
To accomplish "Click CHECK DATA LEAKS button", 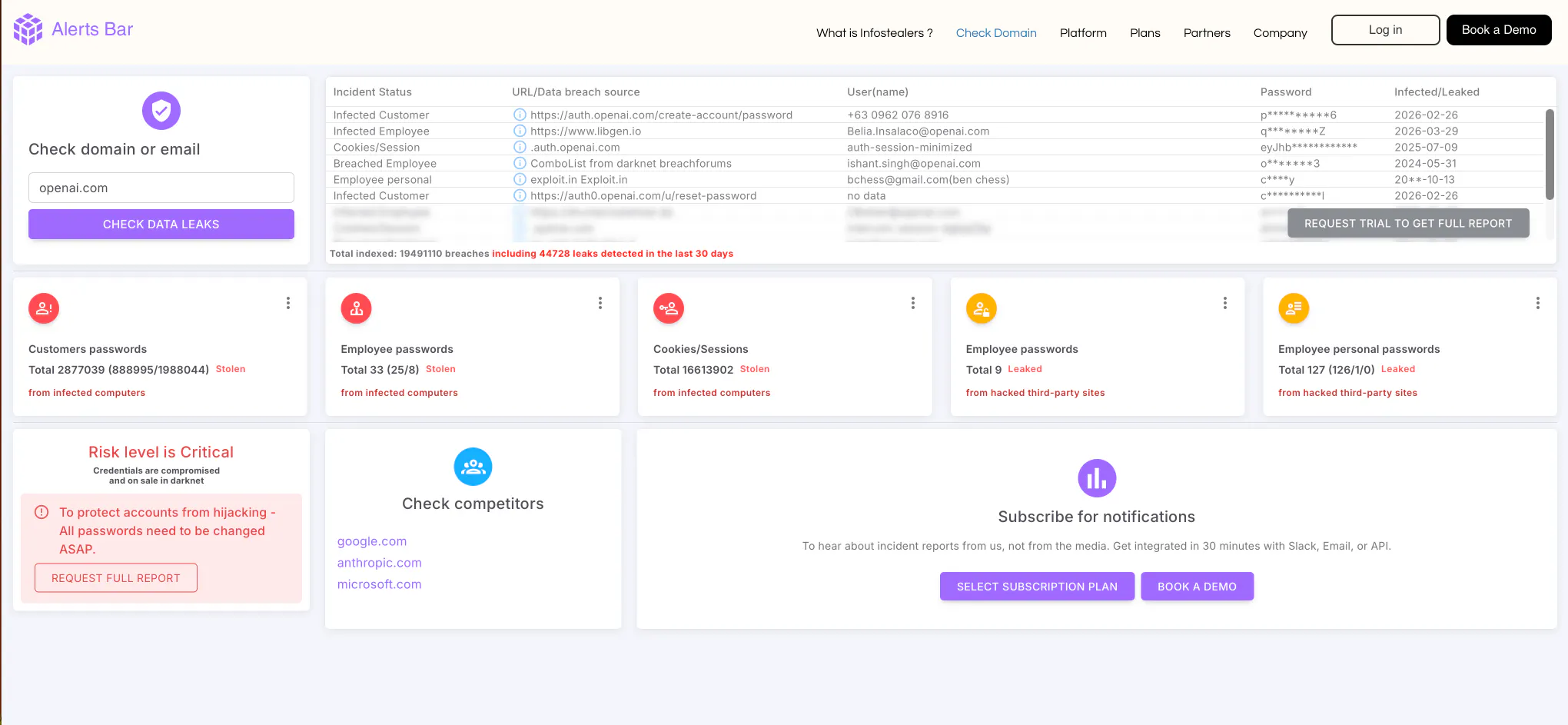I will click(x=161, y=224).
